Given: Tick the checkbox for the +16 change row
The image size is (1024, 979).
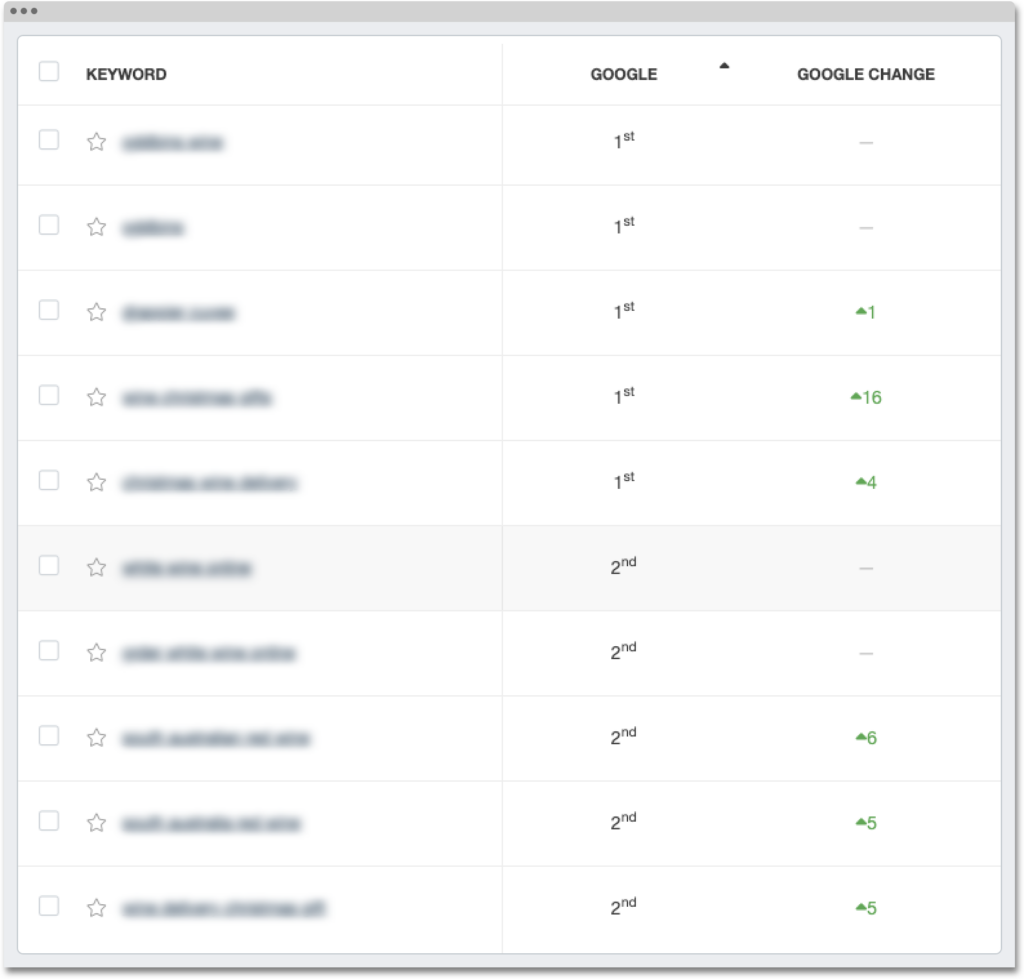Looking at the screenshot, I should tap(48, 395).
